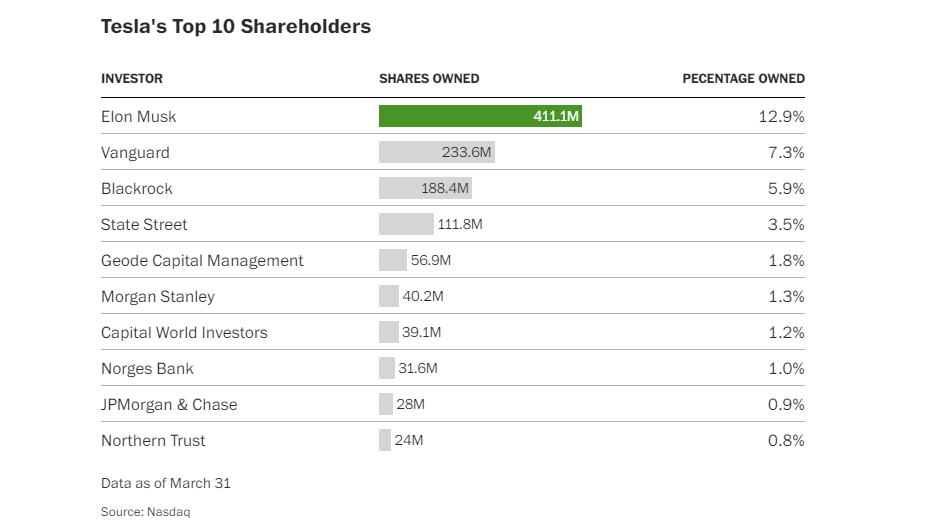Click the 12.9% percentage value
The width and height of the screenshot is (937, 523).
(781, 116)
